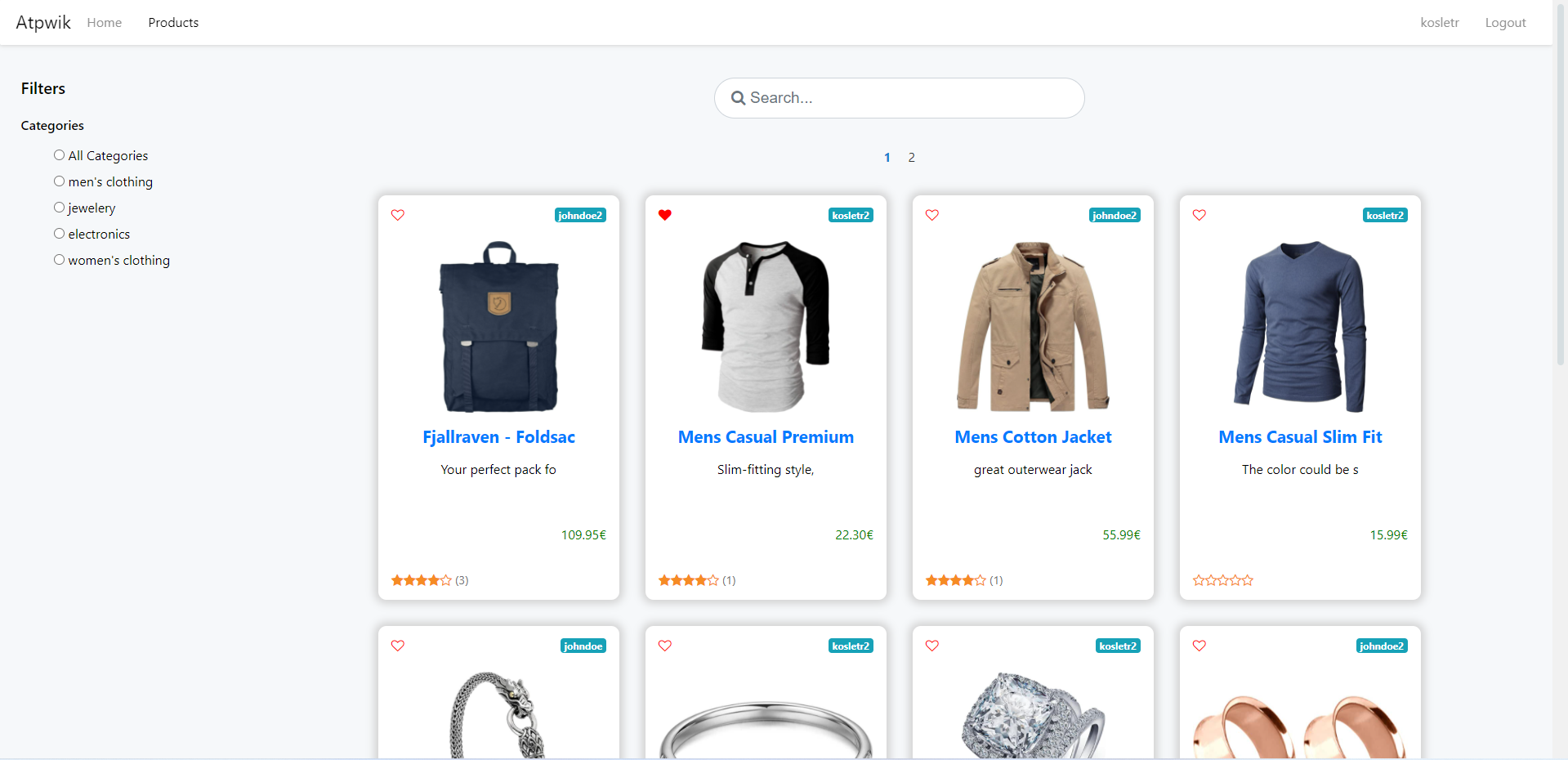Viewport: 1568px width, 760px height.
Task: Click 'great outerwear jack' description
Action: (x=1033, y=470)
